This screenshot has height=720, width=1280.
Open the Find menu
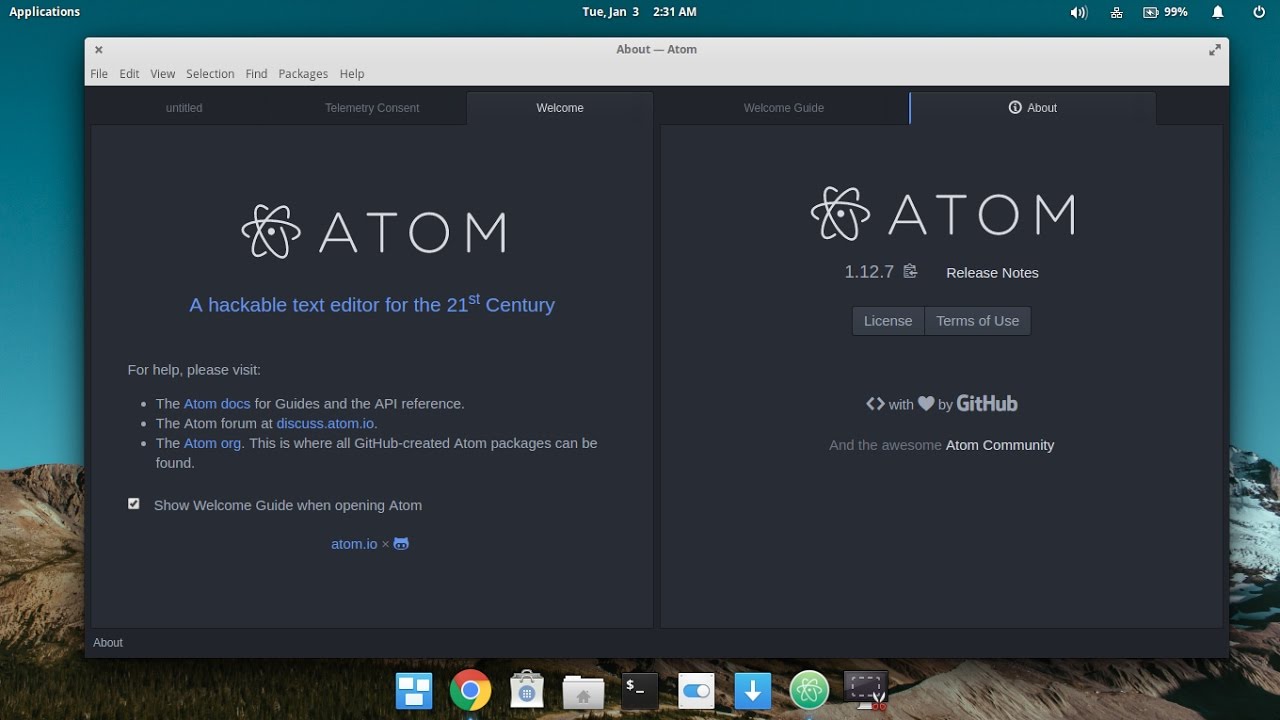[x=256, y=74]
